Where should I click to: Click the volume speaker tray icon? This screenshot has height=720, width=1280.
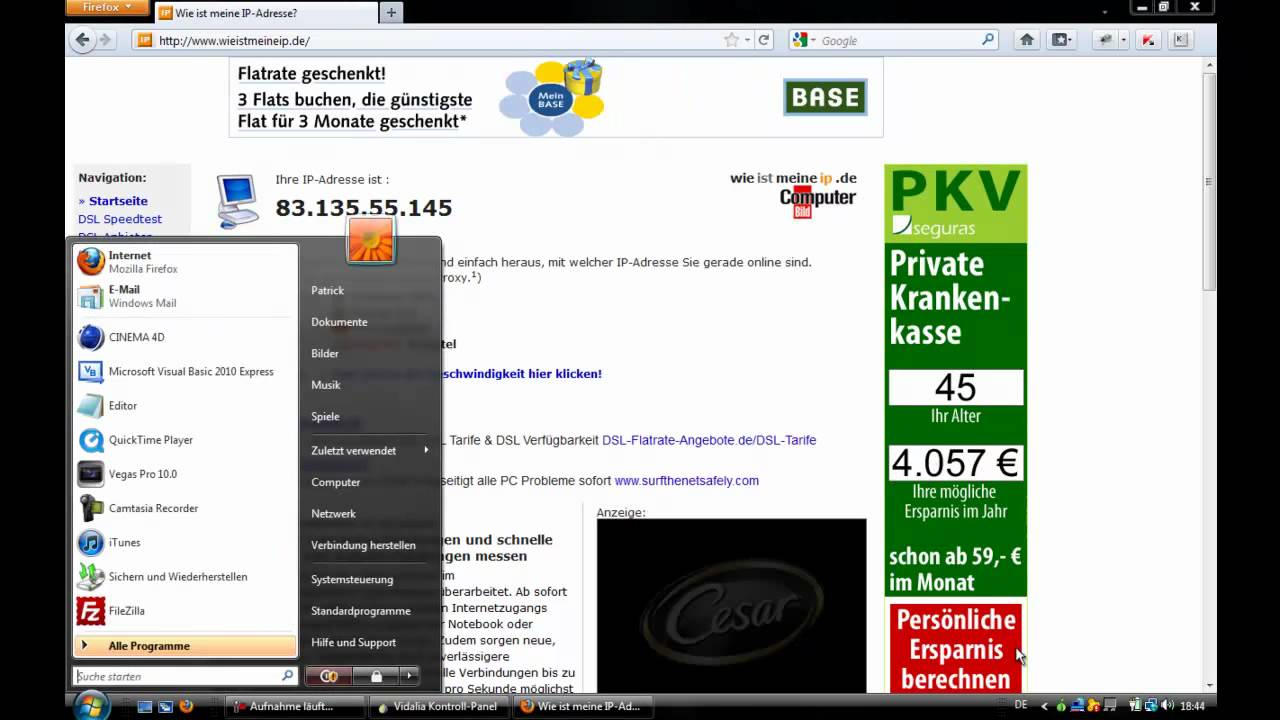pyautogui.click(x=1167, y=706)
